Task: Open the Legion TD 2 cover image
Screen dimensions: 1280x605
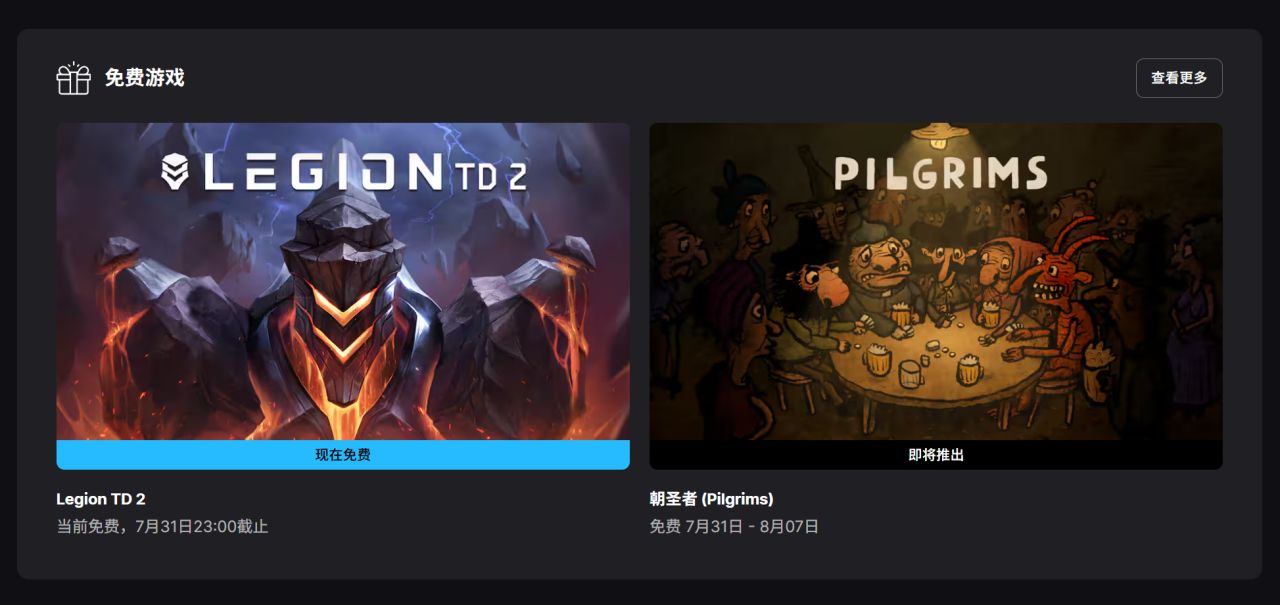Action: [343, 281]
